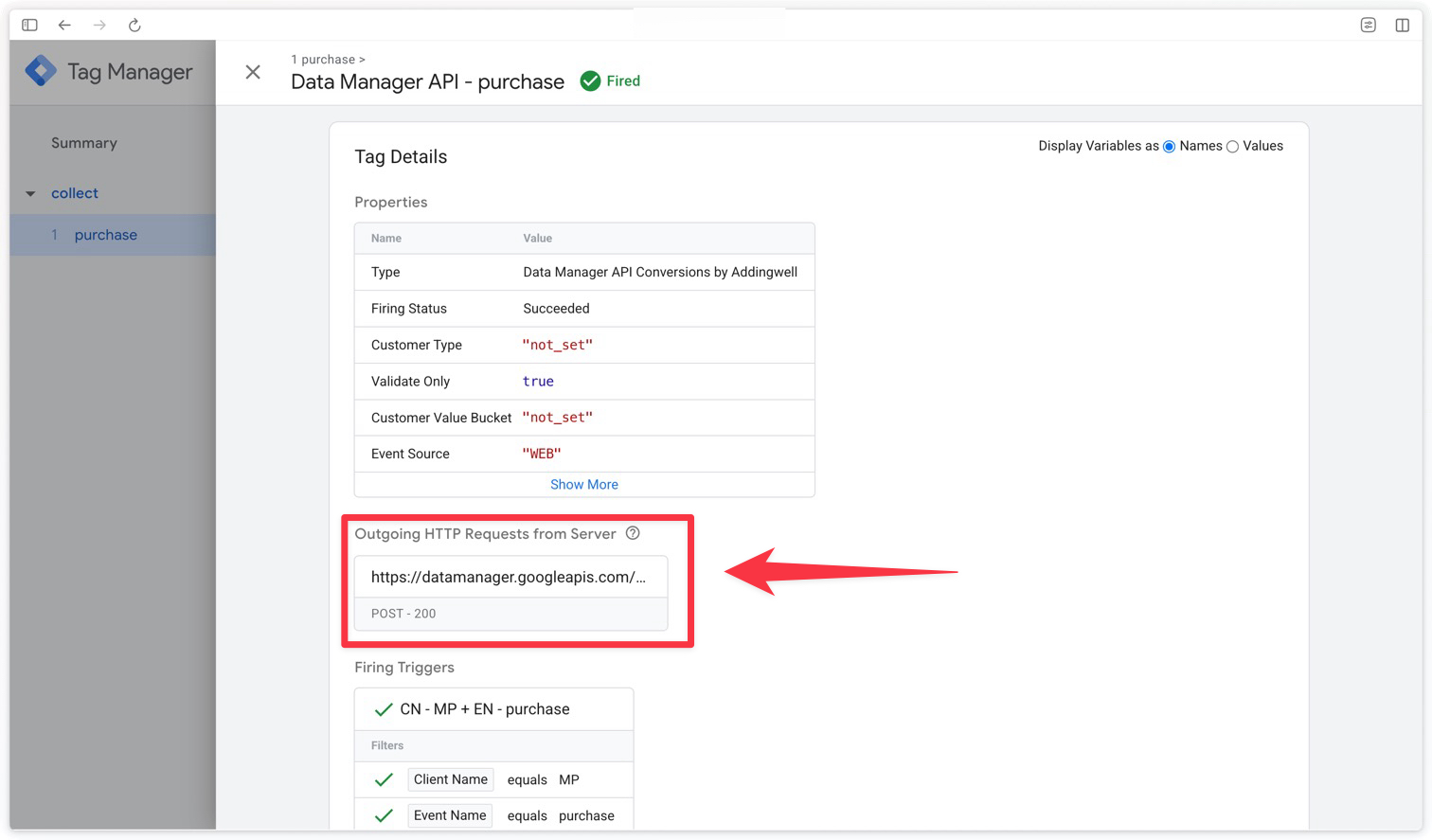Image resolution: width=1432 pixels, height=840 pixels.
Task: Click the Validate Only property name
Action: point(410,382)
